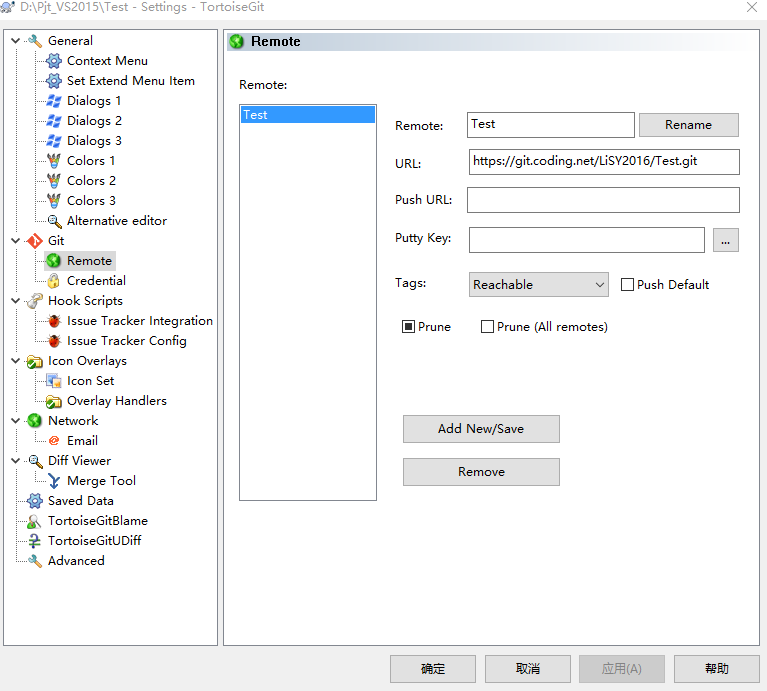Screen dimensions: 767x691
Task: Open the Context Menu settings page
Action: [x=107, y=61]
